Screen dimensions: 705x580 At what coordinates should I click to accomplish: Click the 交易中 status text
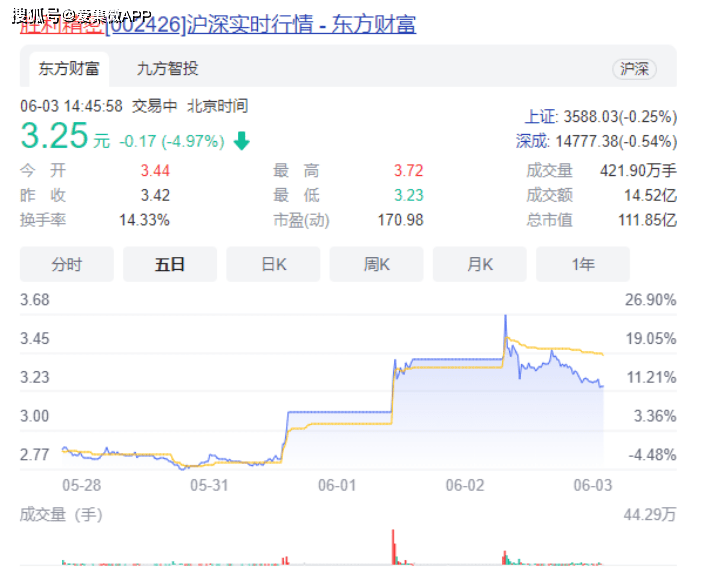(x=154, y=106)
